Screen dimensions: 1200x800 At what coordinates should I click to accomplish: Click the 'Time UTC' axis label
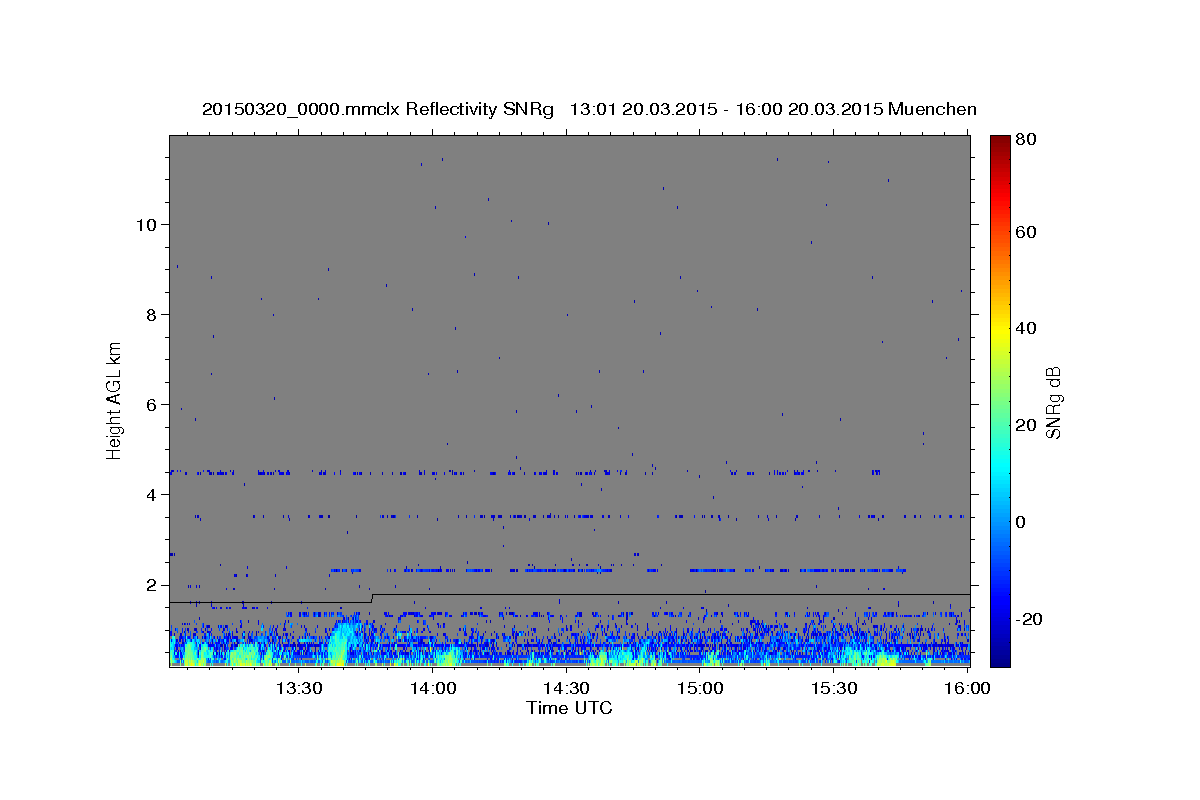tap(569, 708)
